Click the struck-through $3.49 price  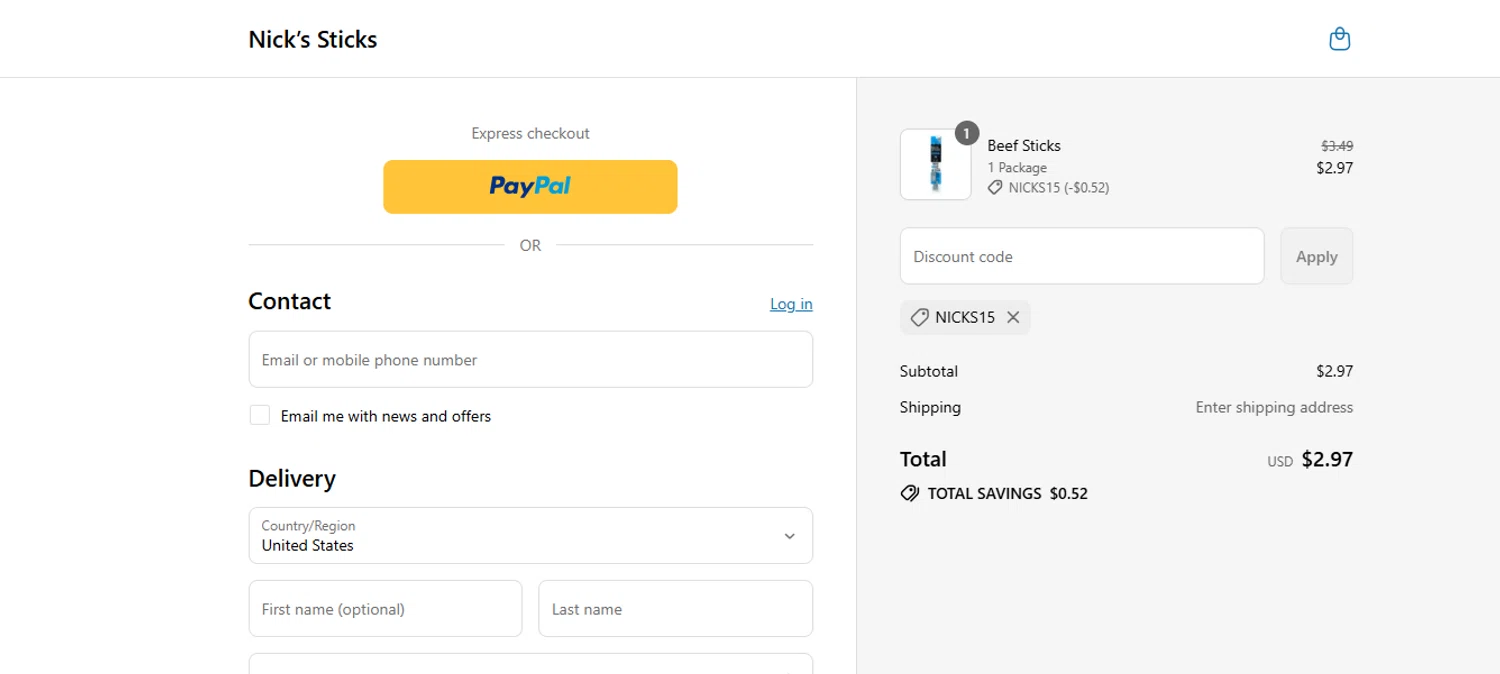pyautogui.click(x=1337, y=146)
